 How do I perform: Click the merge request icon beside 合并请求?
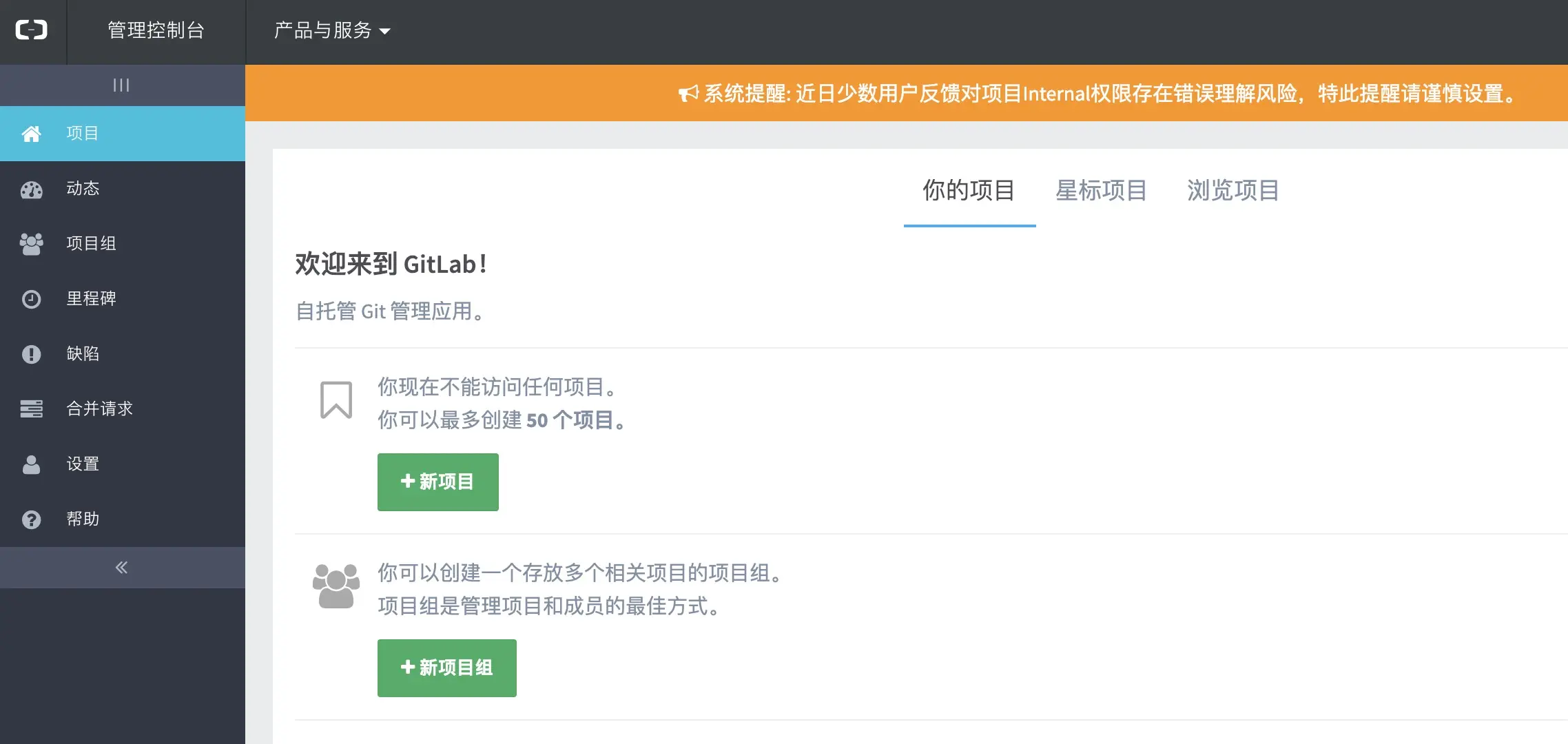[31, 409]
